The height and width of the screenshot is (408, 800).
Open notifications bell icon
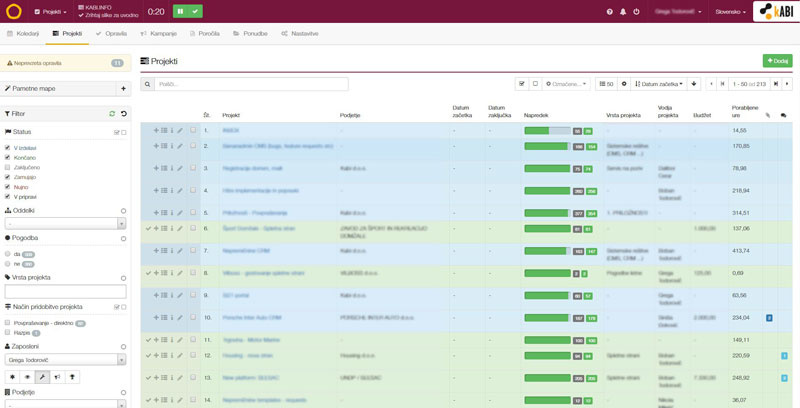click(622, 12)
